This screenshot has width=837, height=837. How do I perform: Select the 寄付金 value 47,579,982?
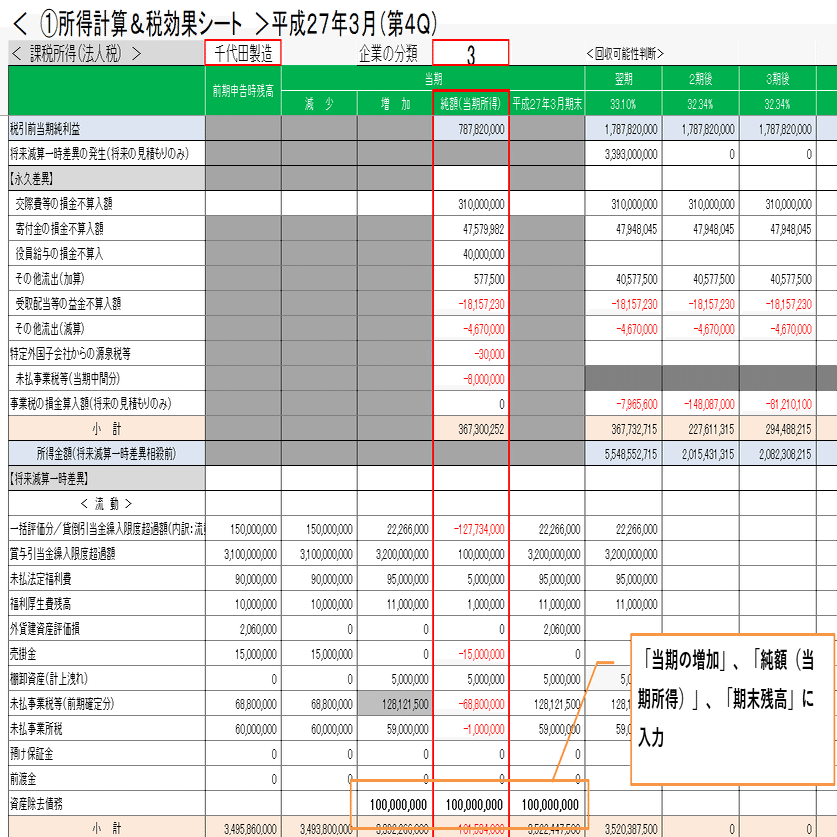pos(471,228)
